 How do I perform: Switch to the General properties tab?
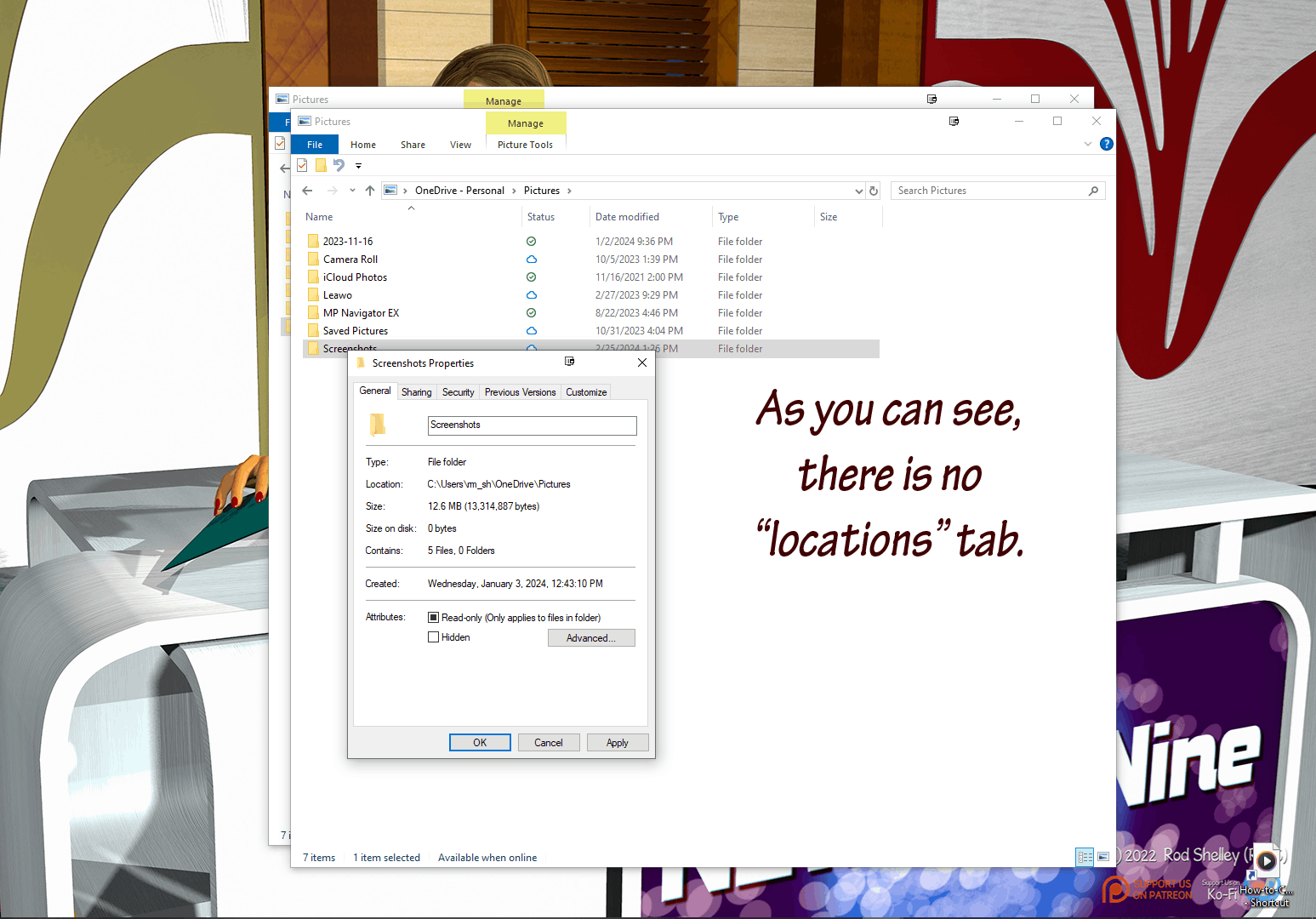pyautogui.click(x=375, y=391)
